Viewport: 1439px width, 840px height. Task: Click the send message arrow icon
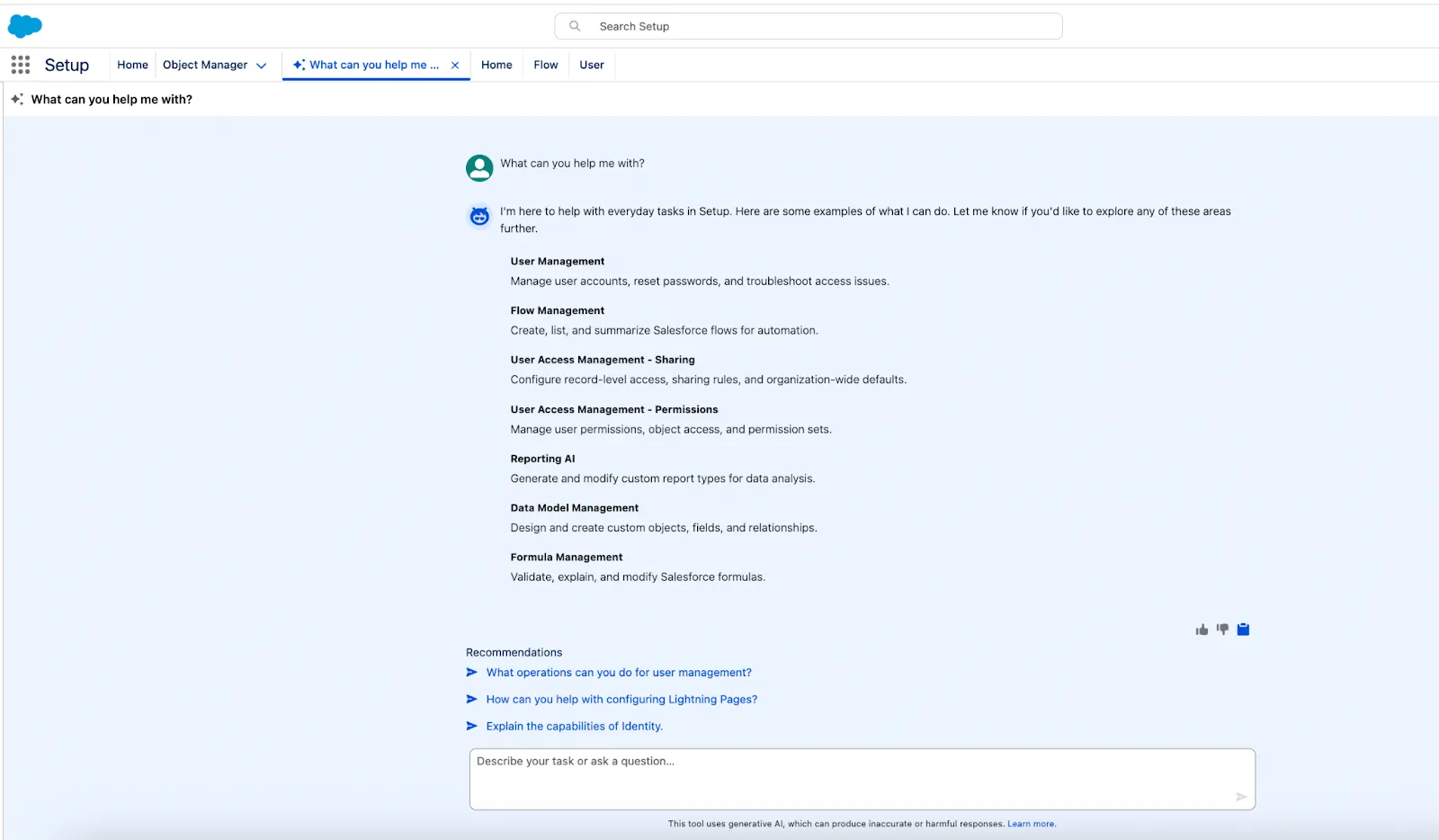1241,797
